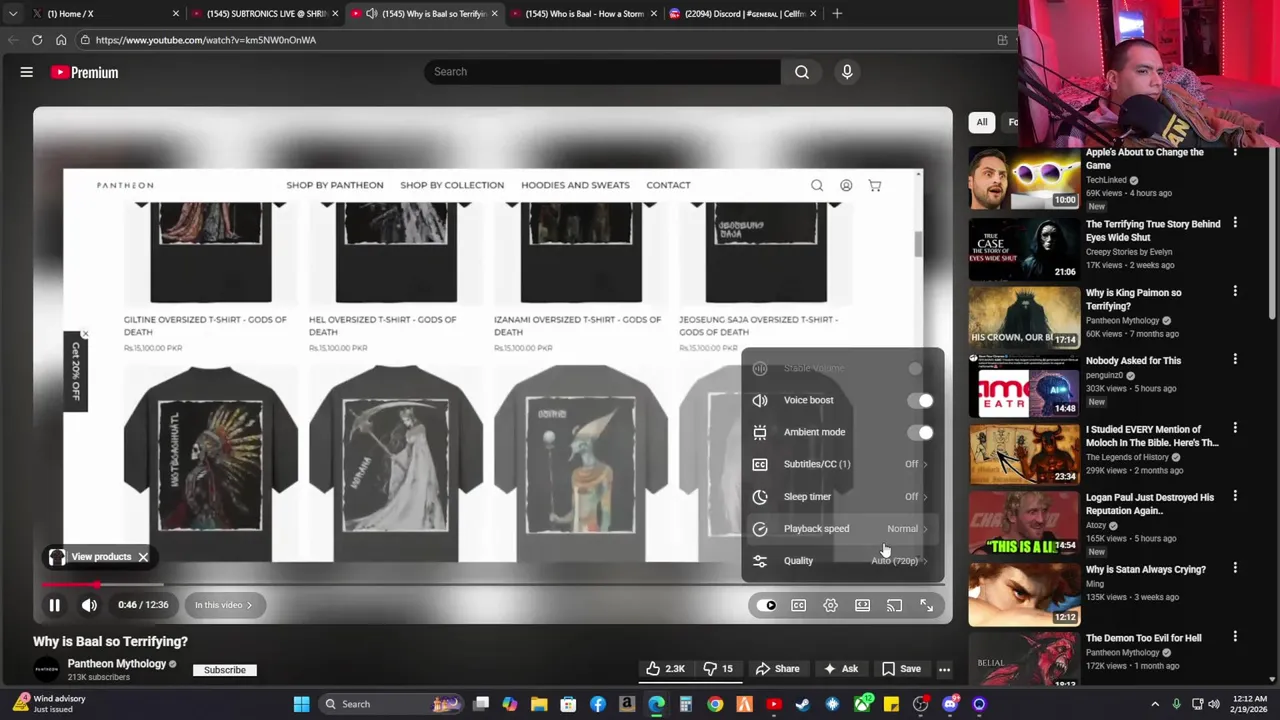The height and width of the screenshot is (720, 1280).
Task: Open Xbox app from taskbar
Action: 861,704
